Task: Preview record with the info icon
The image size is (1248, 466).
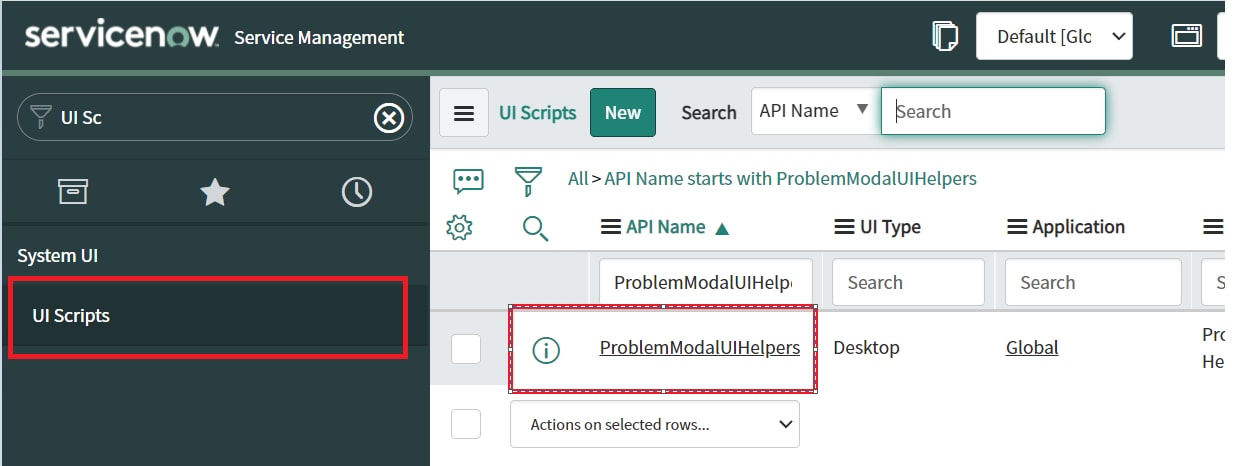Action: (x=546, y=349)
